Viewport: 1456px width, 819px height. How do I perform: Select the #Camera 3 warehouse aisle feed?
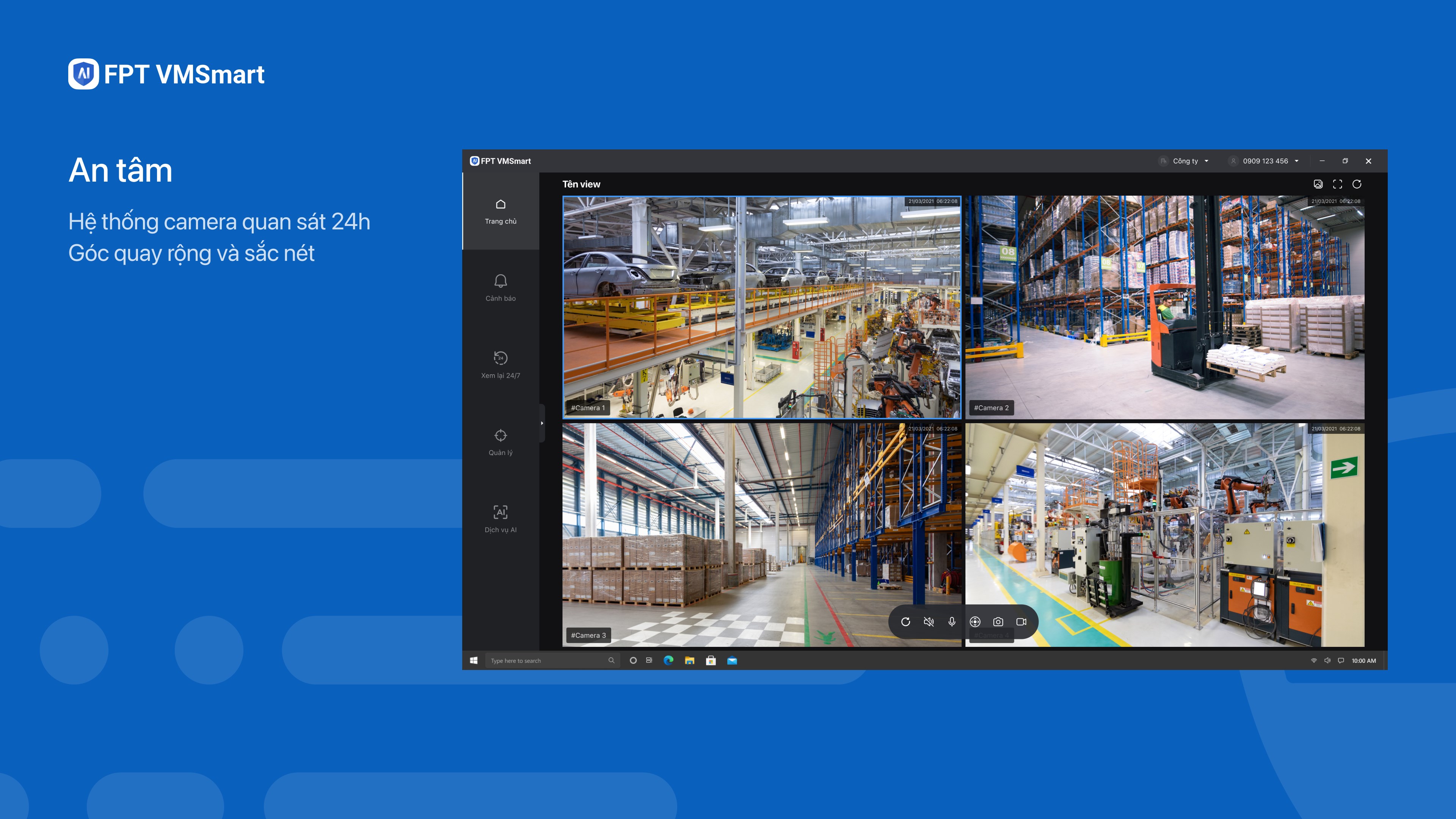[761, 535]
